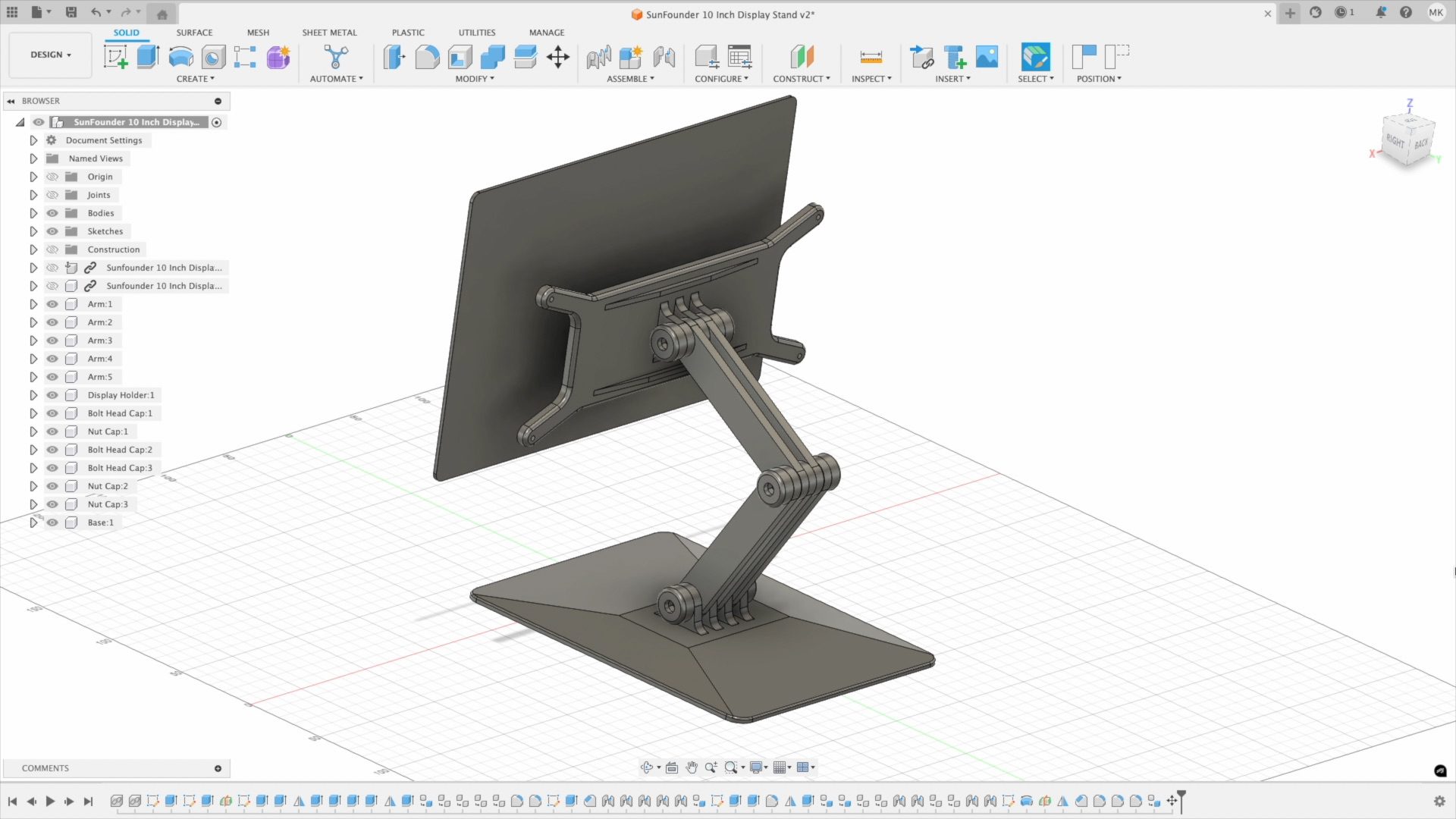The image size is (1456, 819).
Task: Click the Move/Copy arrows icon
Action: click(x=558, y=57)
